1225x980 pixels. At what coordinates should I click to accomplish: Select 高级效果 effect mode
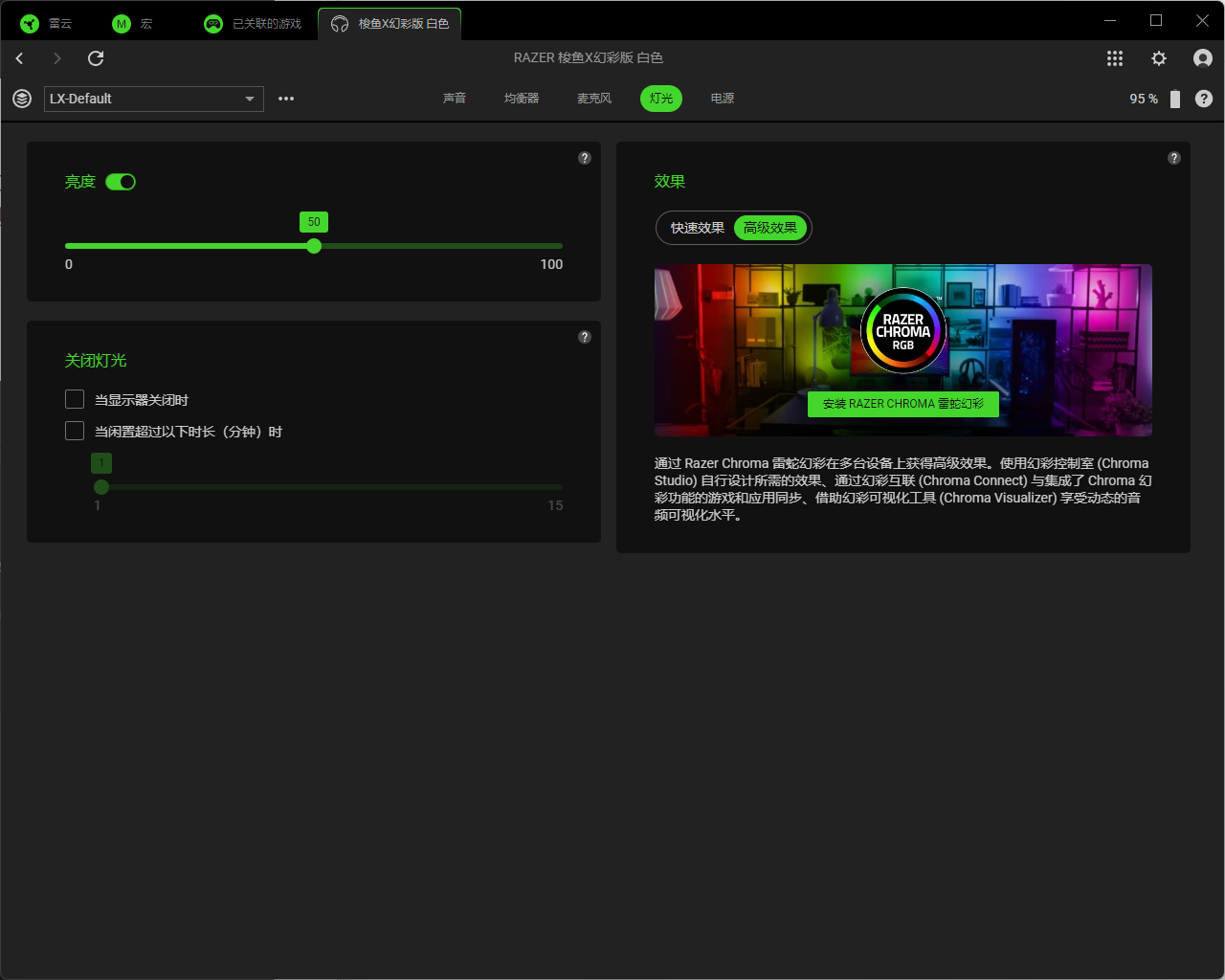pyautogui.click(x=770, y=228)
